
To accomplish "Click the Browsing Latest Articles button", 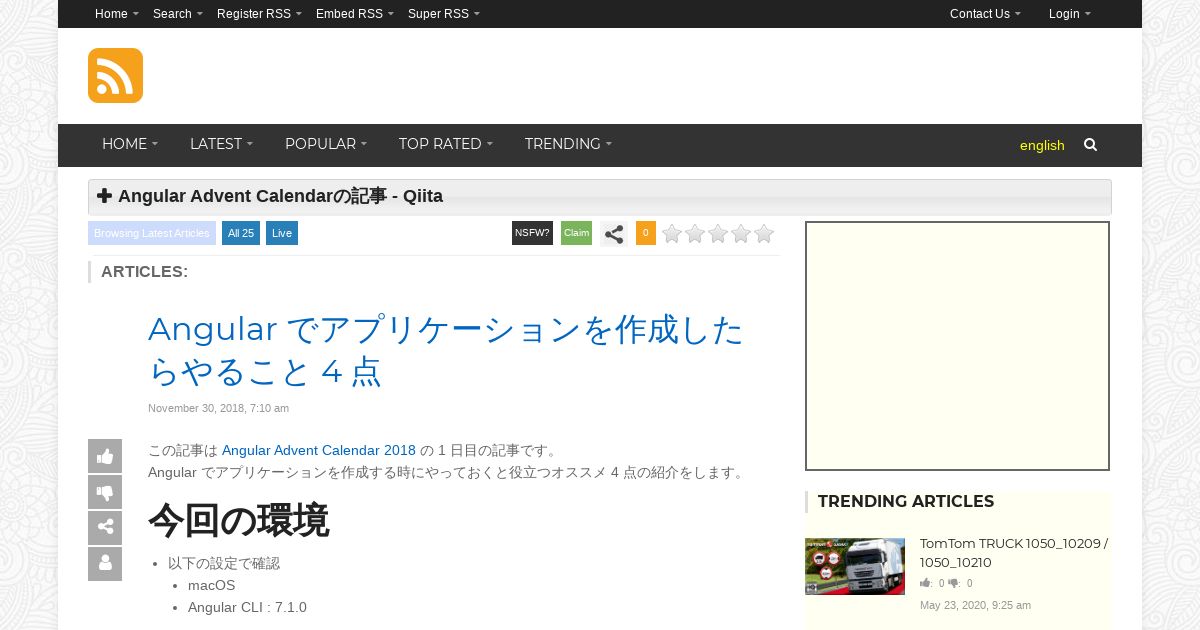I will [152, 233].
